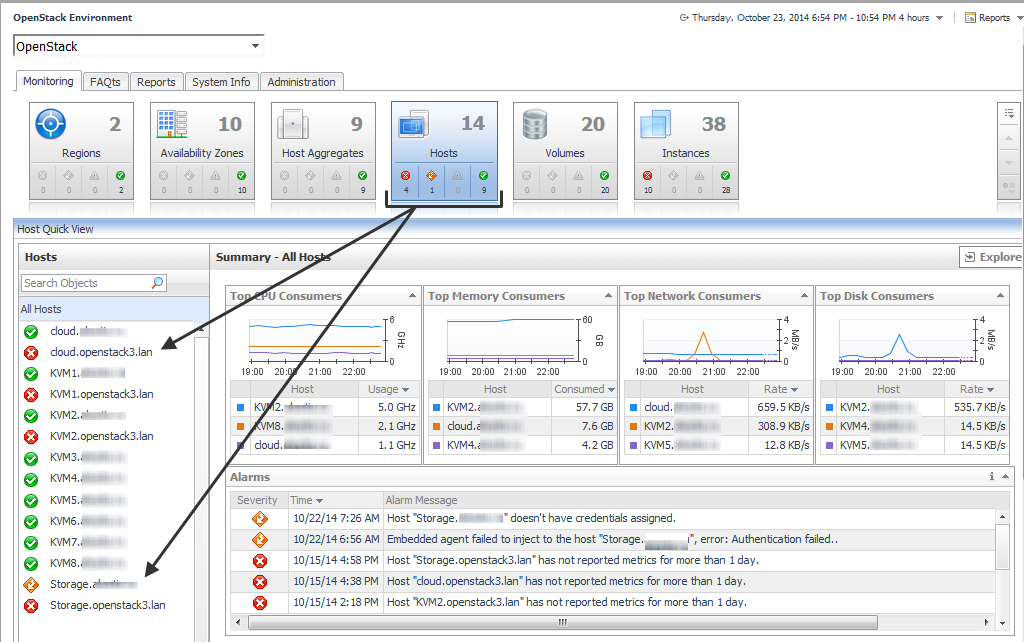Sort Network table by Rate column
Screen dimensions: 1024x642
(780, 389)
